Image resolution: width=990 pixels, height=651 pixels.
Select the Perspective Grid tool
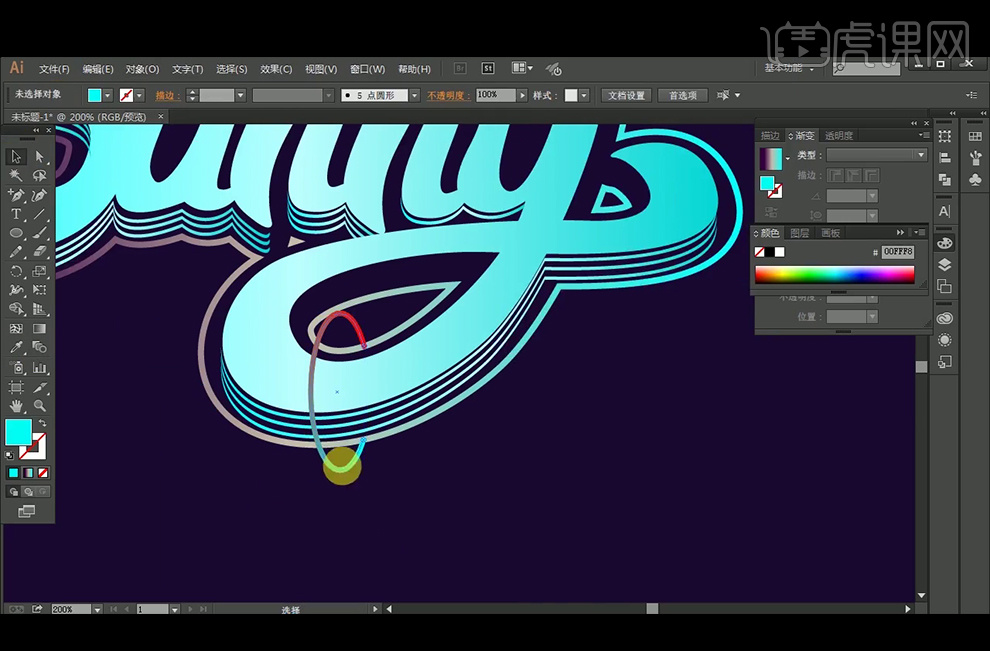click(39, 309)
